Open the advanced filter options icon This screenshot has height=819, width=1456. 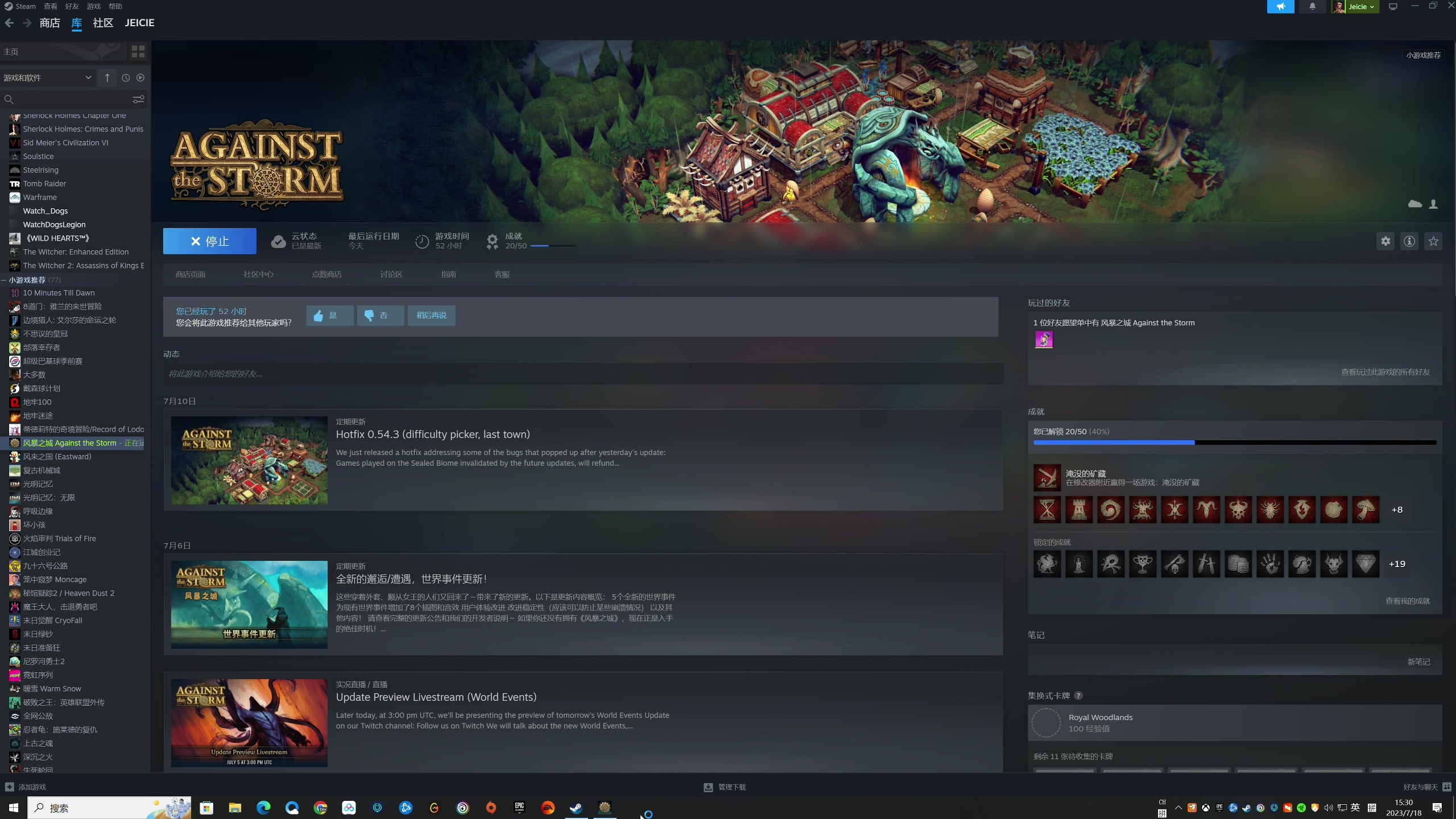tap(138, 100)
